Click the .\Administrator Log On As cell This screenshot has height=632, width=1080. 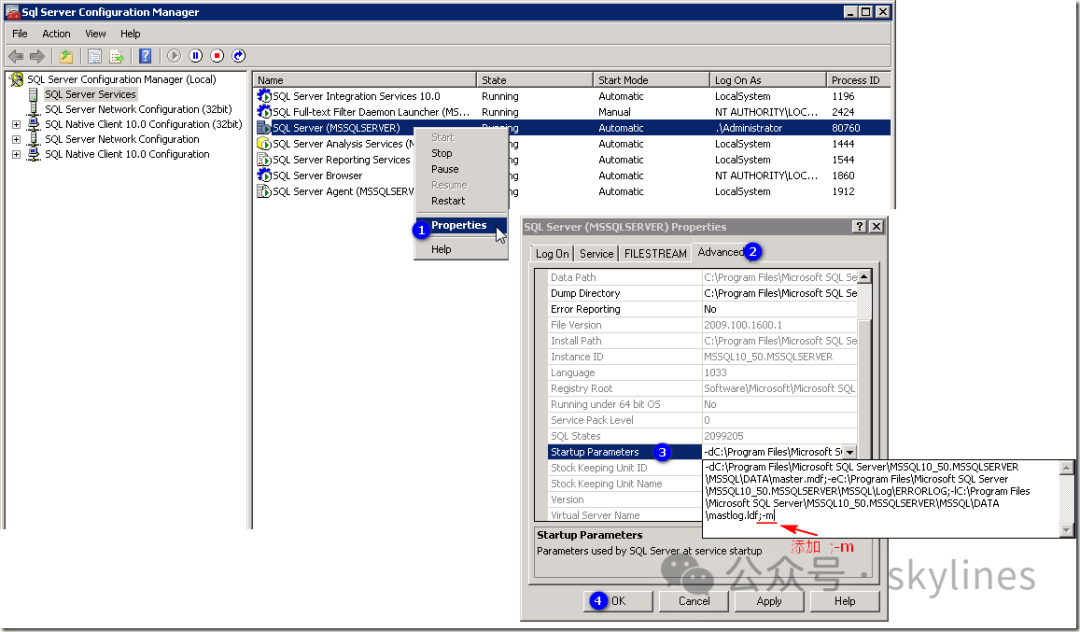click(x=749, y=128)
